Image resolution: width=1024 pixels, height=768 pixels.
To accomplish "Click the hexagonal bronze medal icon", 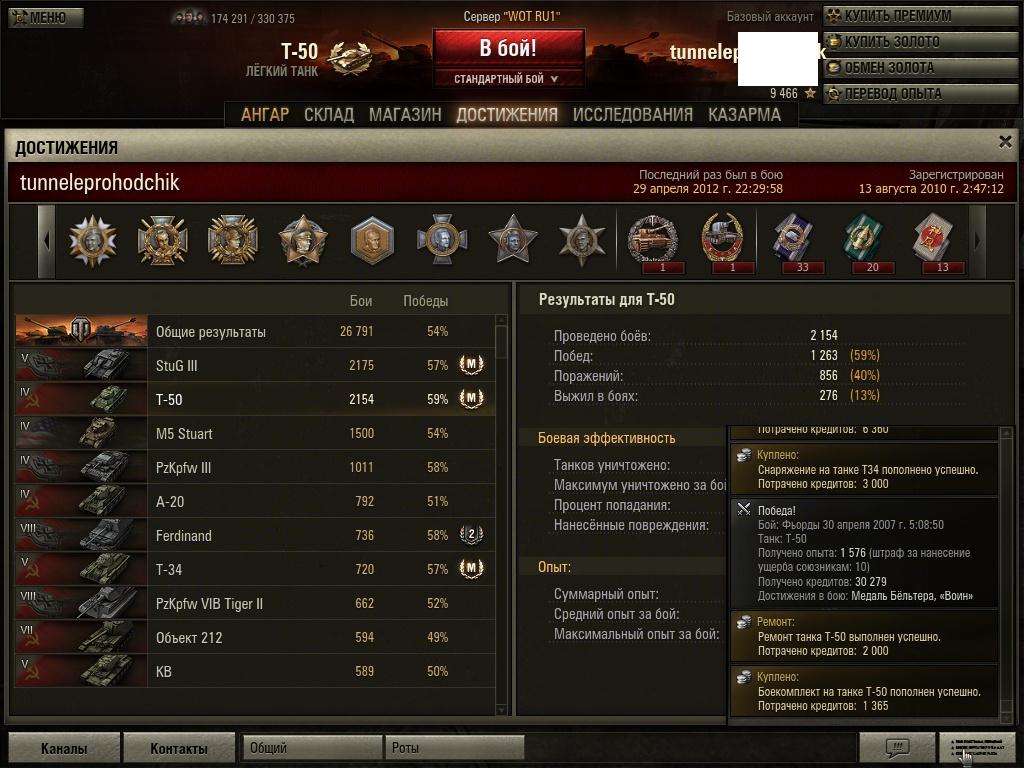I will pos(372,240).
